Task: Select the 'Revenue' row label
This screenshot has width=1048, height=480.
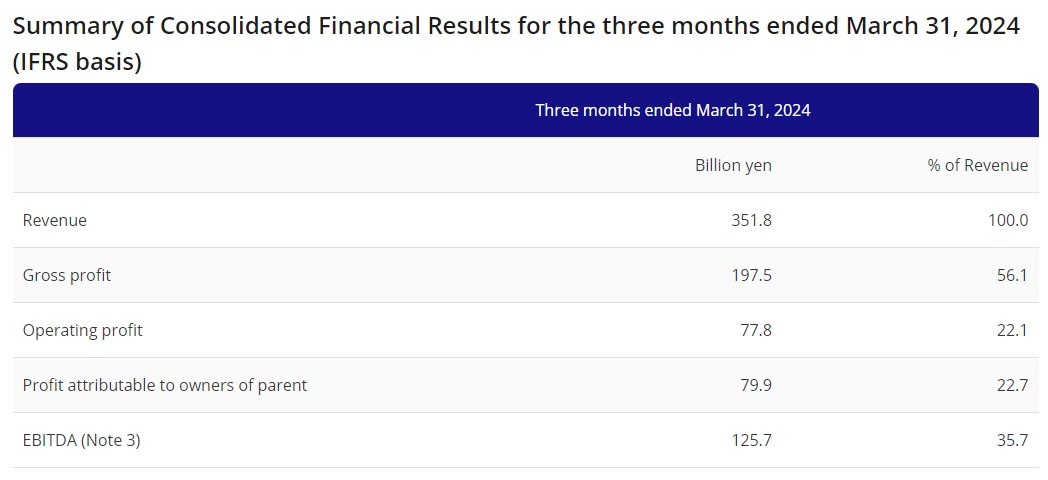Action: [x=55, y=220]
